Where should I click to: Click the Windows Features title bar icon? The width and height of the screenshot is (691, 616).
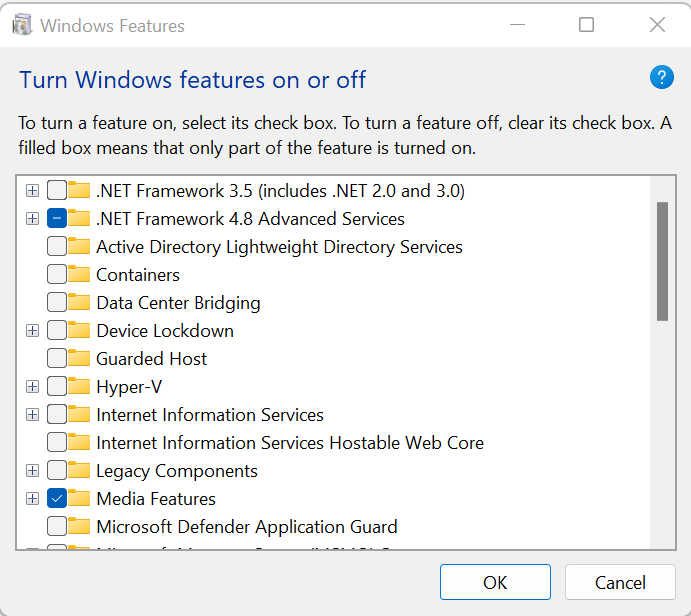(22, 25)
